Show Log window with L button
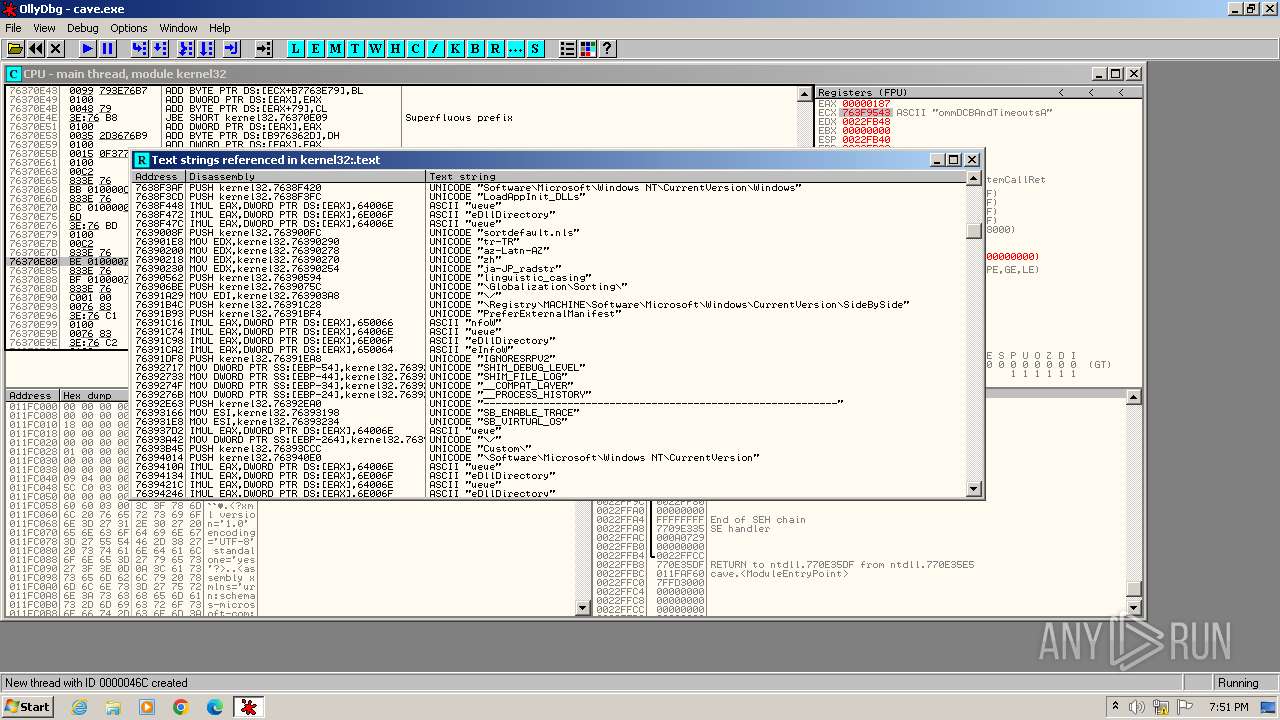 pyautogui.click(x=296, y=48)
